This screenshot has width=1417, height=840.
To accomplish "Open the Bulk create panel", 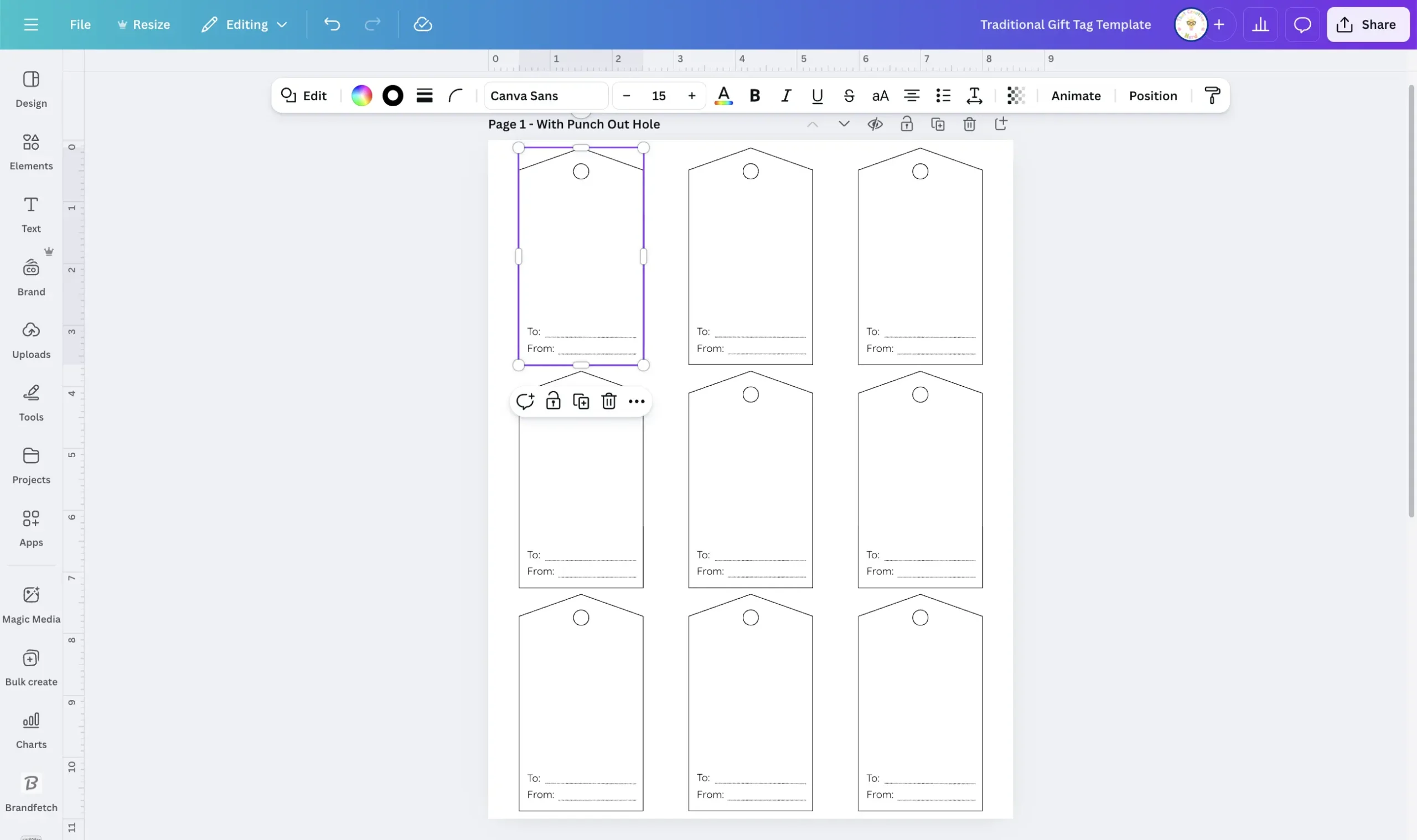I will pyautogui.click(x=31, y=667).
